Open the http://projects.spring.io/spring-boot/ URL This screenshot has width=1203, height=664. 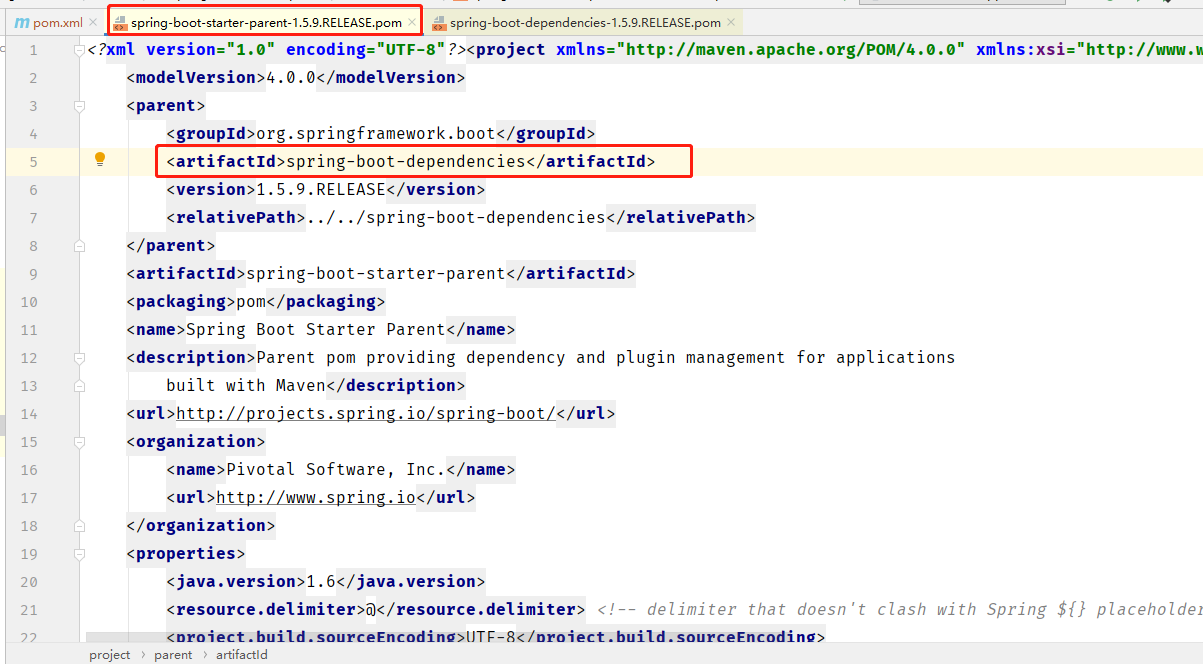point(365,413)
